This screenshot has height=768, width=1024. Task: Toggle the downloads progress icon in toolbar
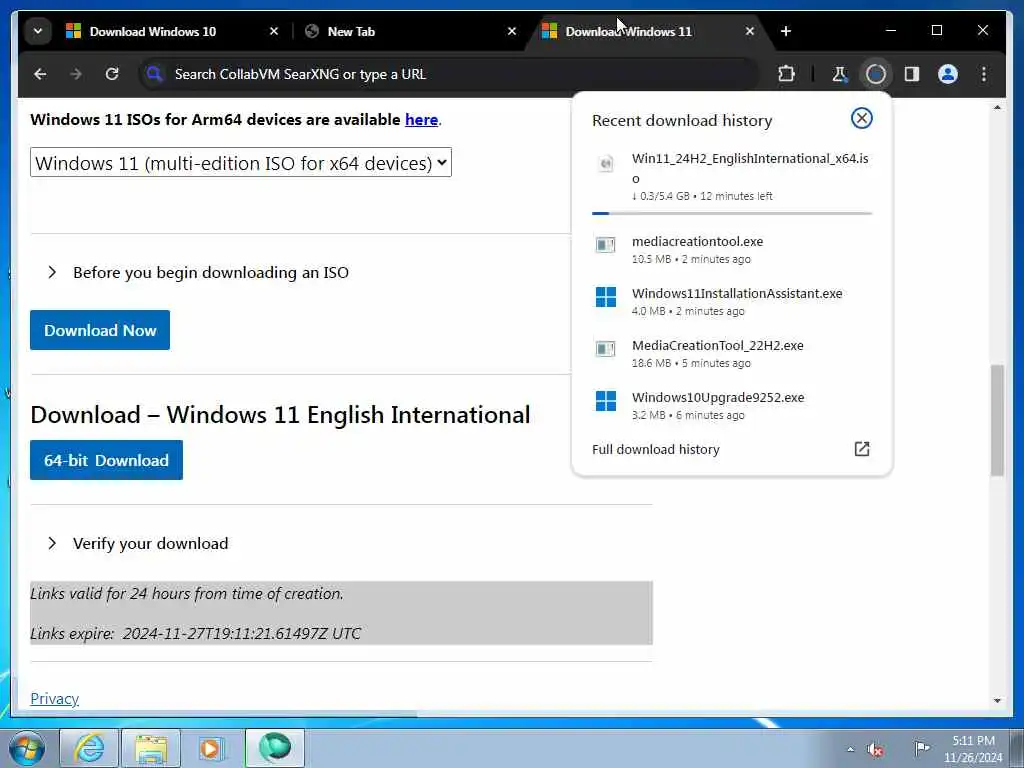coord(876,74)
